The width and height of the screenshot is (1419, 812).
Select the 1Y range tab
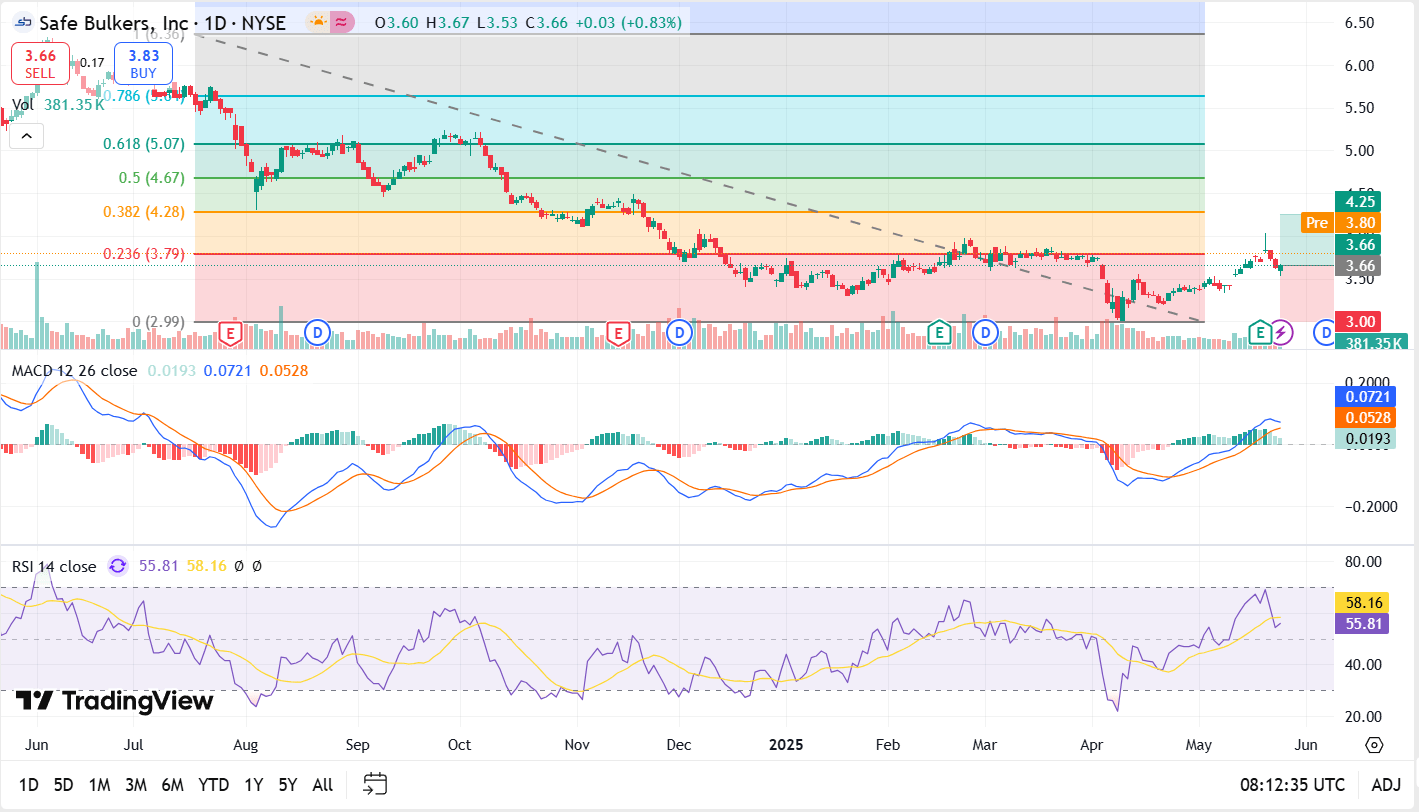click(x=252, y=785)
